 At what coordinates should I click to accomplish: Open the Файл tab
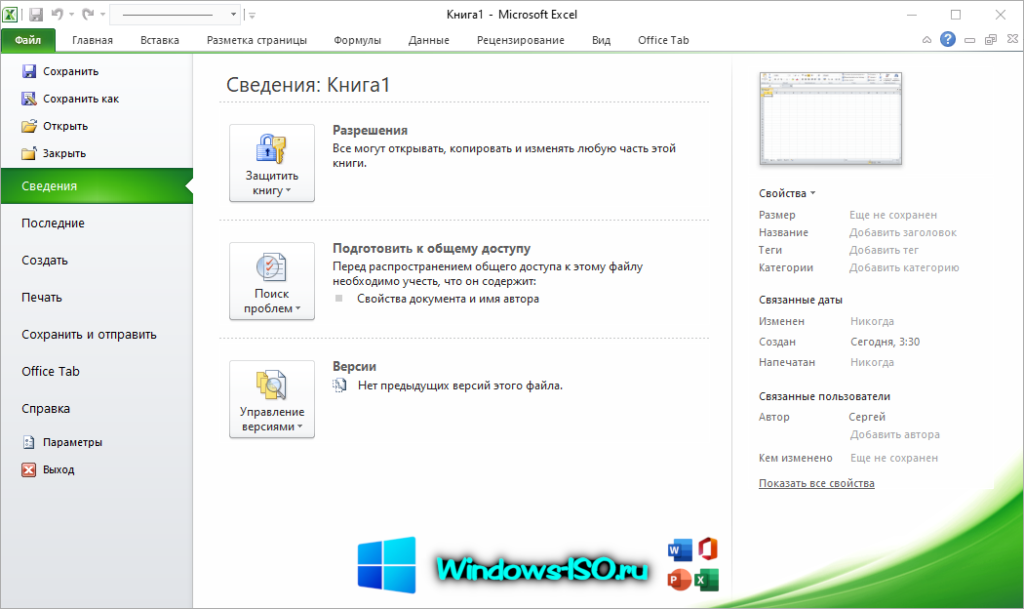point(28,40)
